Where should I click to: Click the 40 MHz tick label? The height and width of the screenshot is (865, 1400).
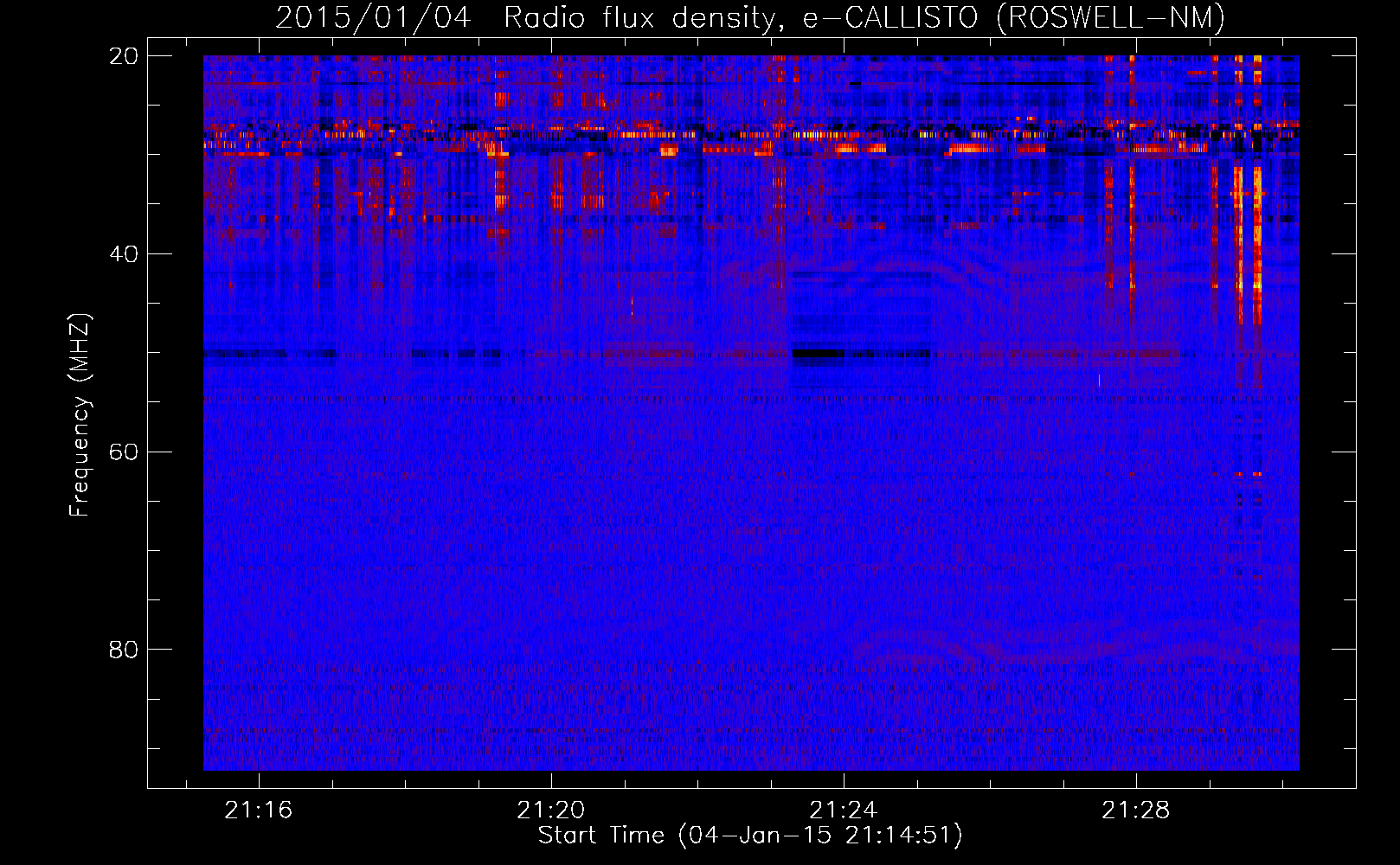pos(124,254)
